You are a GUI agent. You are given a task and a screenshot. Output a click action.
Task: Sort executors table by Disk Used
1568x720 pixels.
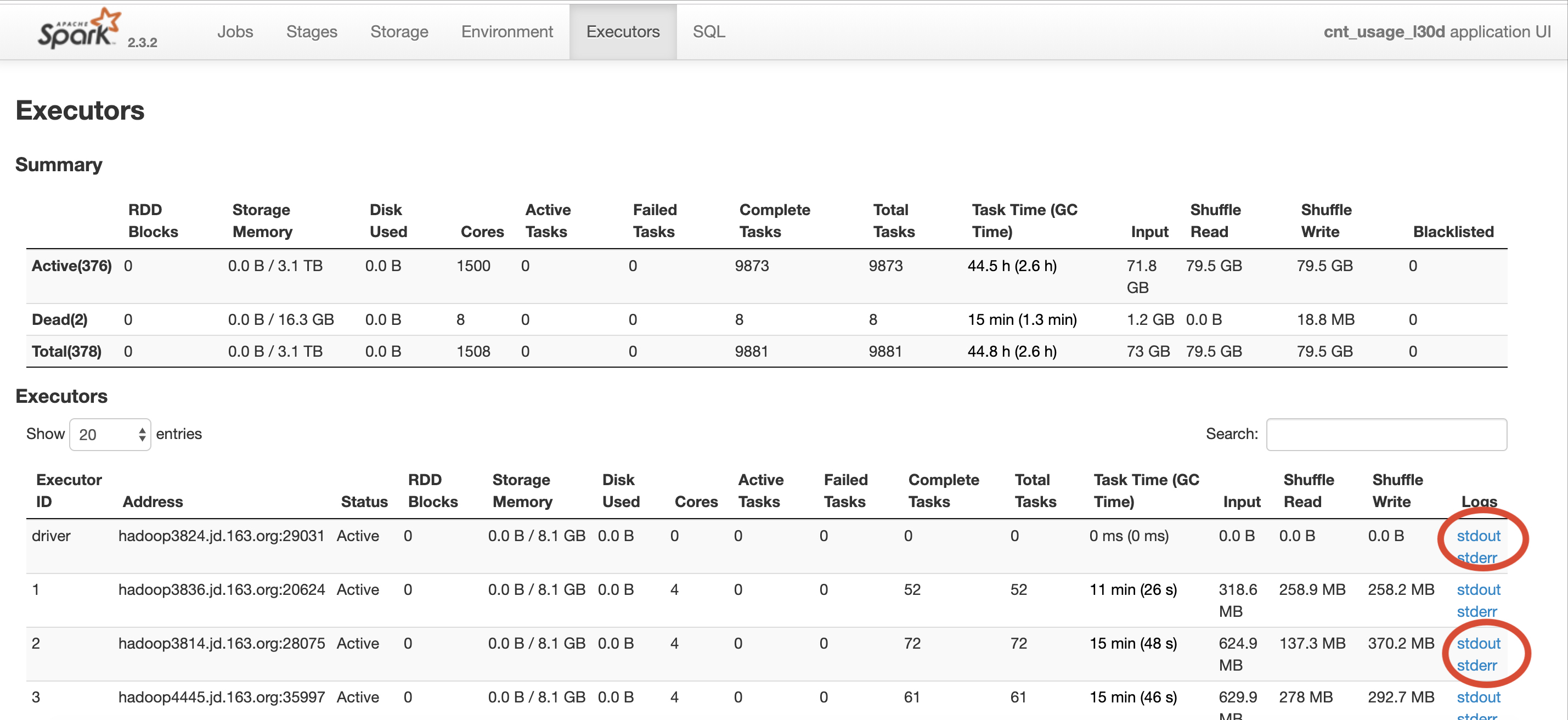click(621, 491)
